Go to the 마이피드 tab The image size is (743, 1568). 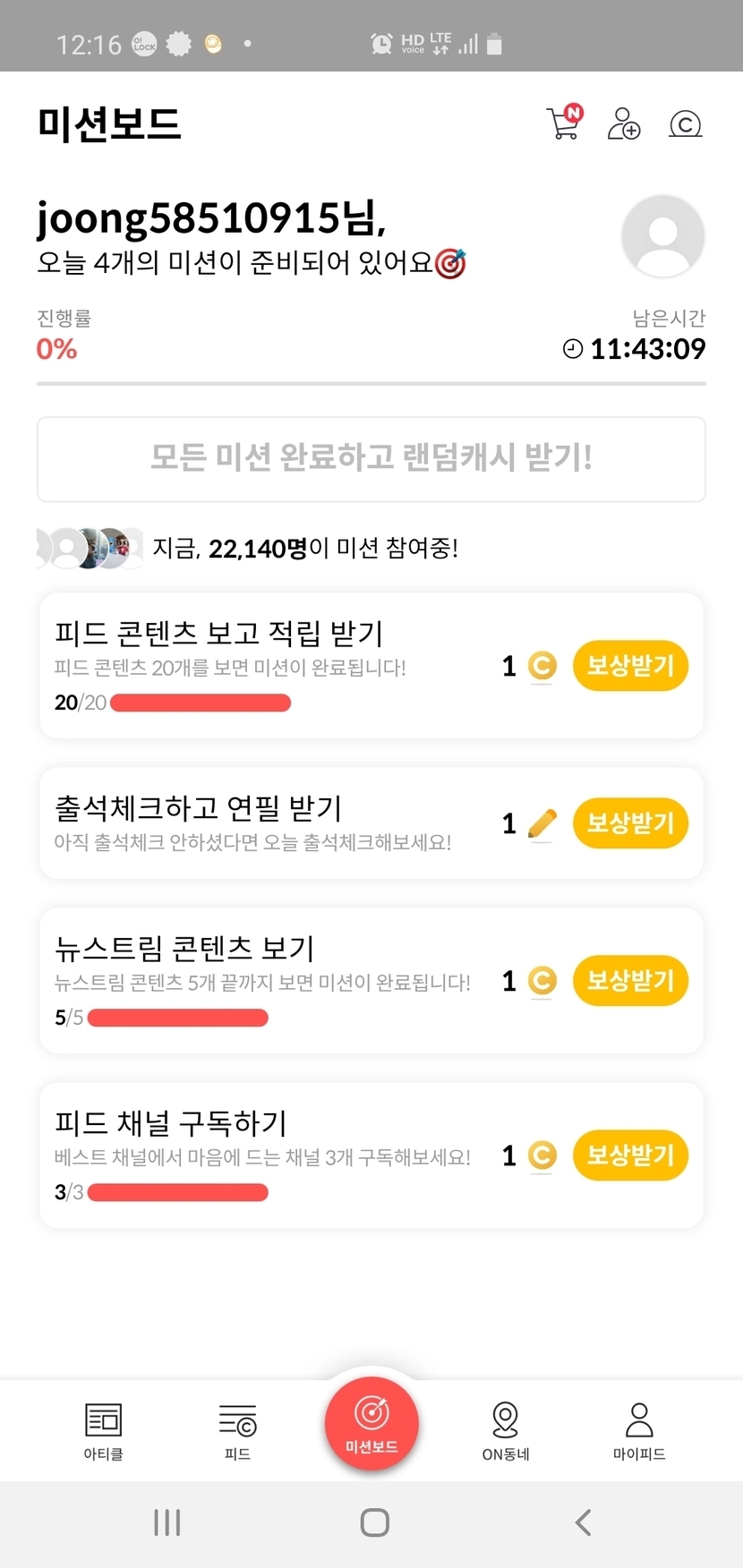click(x=639, y=1430)
